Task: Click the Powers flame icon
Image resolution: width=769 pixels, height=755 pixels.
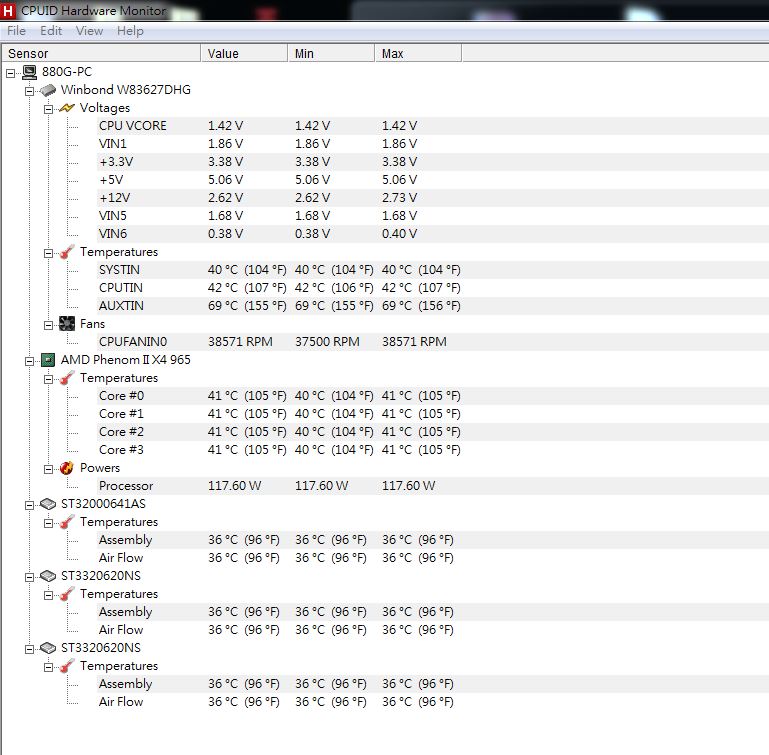Action: click(67, 468)
